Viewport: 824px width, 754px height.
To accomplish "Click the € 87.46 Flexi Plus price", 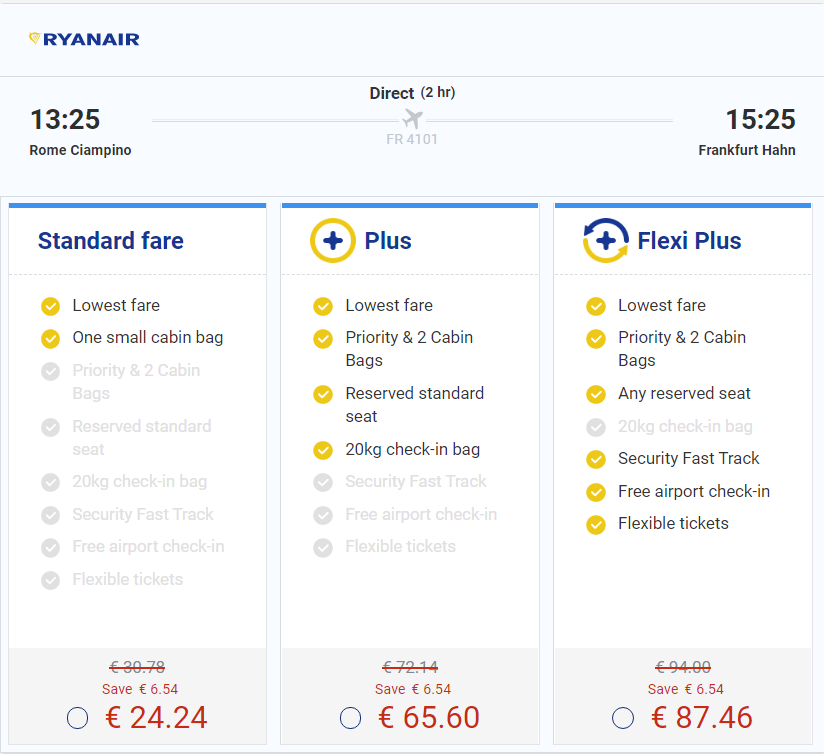I will click(x=702, y=718).
